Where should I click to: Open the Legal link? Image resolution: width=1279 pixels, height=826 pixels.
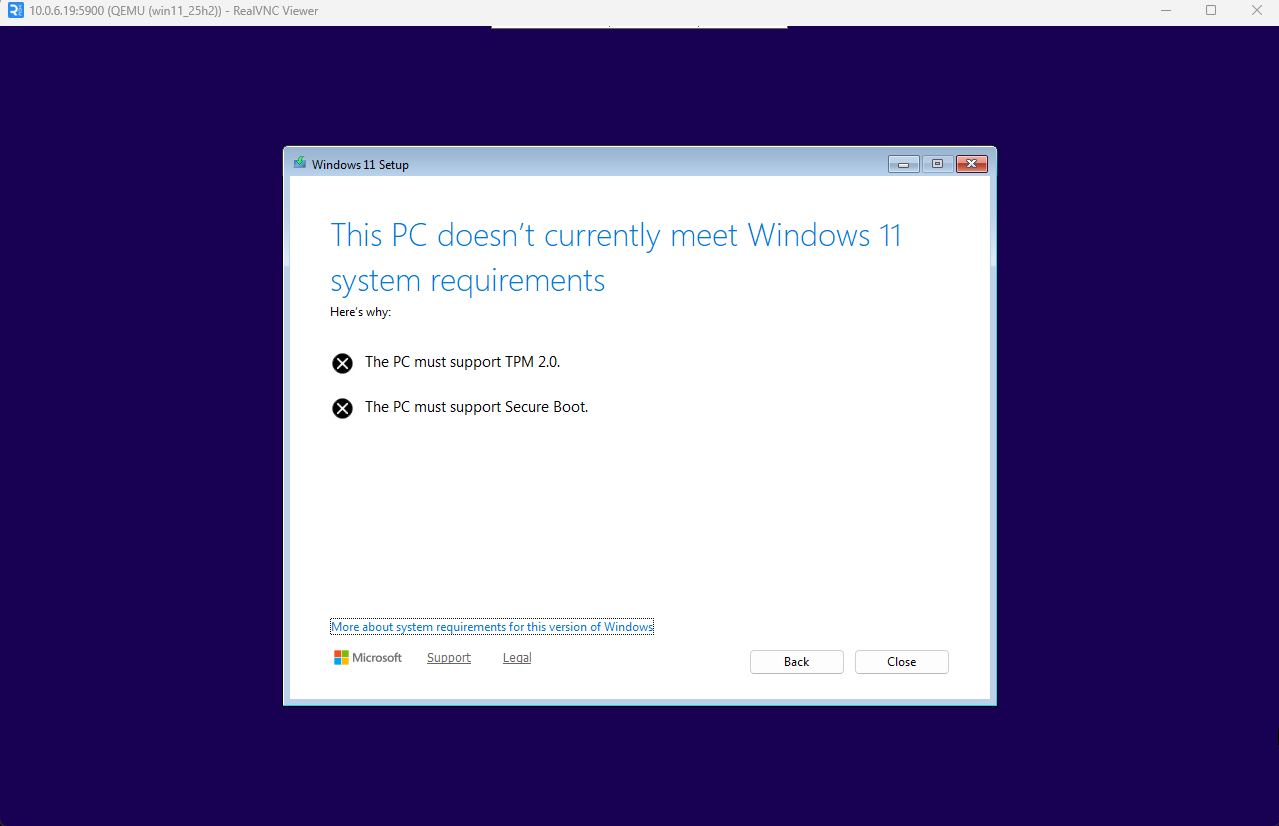click(x=516, y=657)
